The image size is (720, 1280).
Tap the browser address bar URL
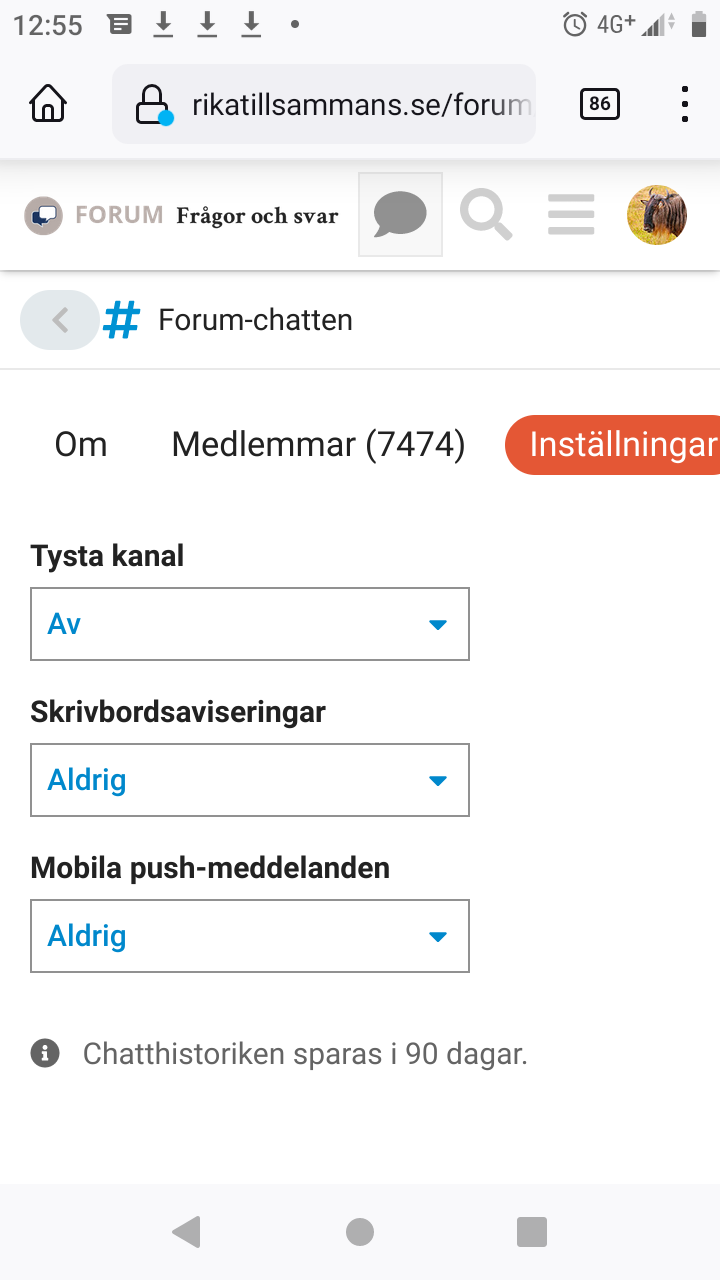(x=360, y=104)
